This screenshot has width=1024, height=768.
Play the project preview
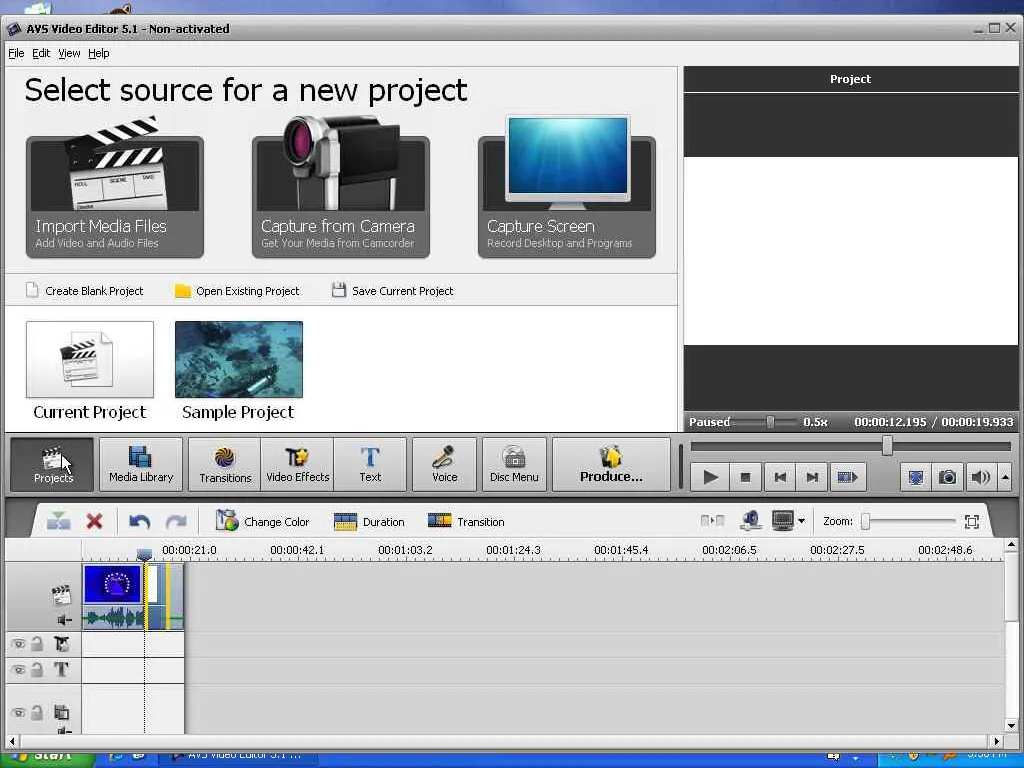[711, 477]
